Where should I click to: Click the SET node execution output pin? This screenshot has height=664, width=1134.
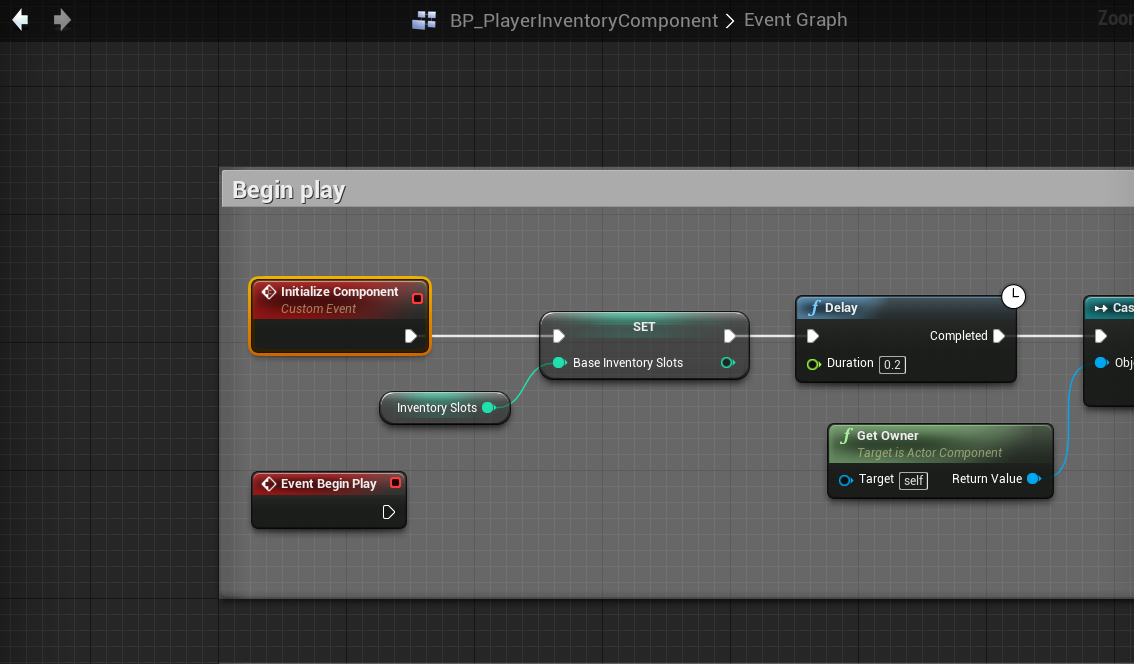[x=730, y=336]
